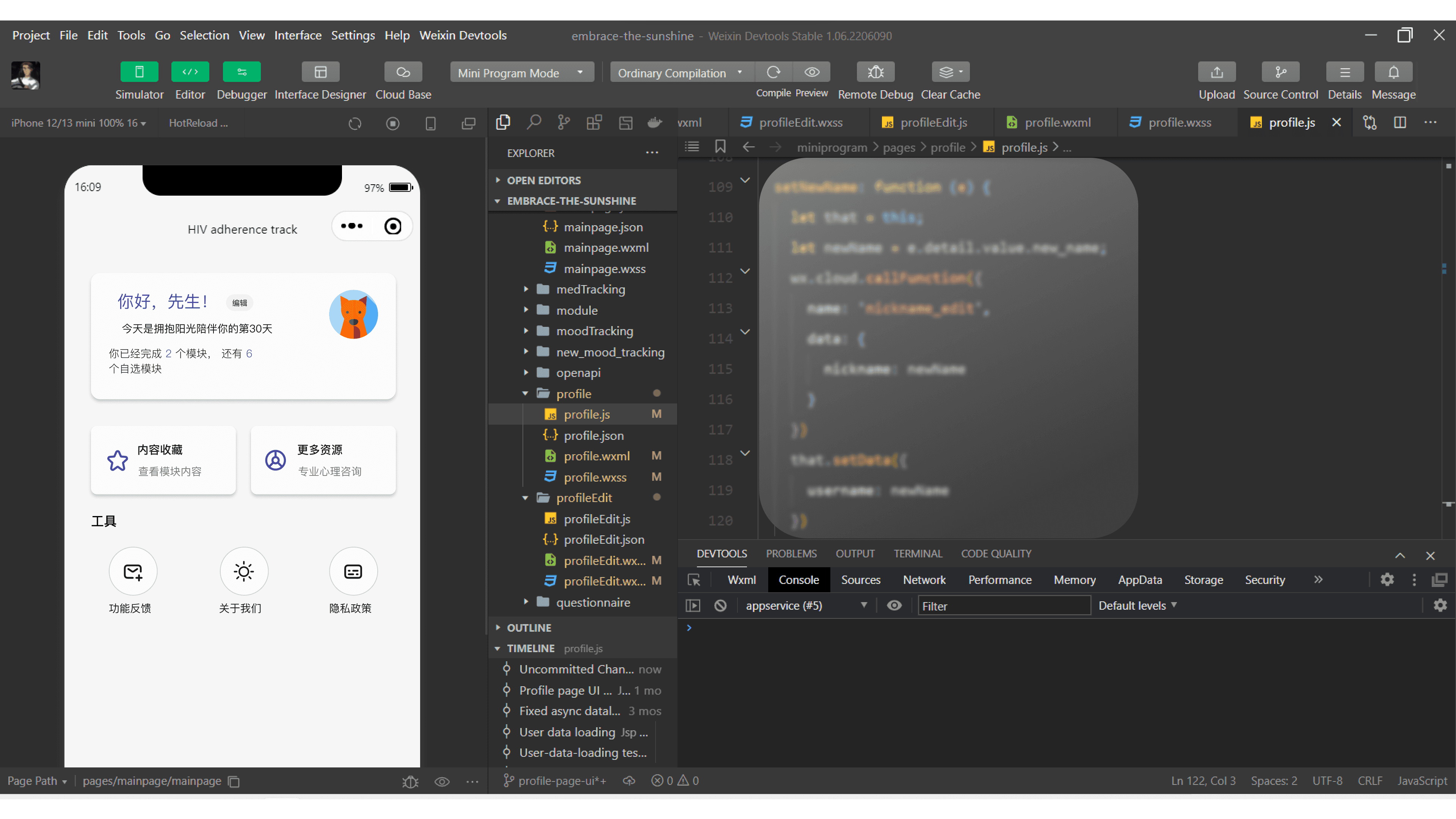Open the Default levels dropdown
This screenshot has width=1456, height=819.
pyautogui.click(x=1137, y=606)
